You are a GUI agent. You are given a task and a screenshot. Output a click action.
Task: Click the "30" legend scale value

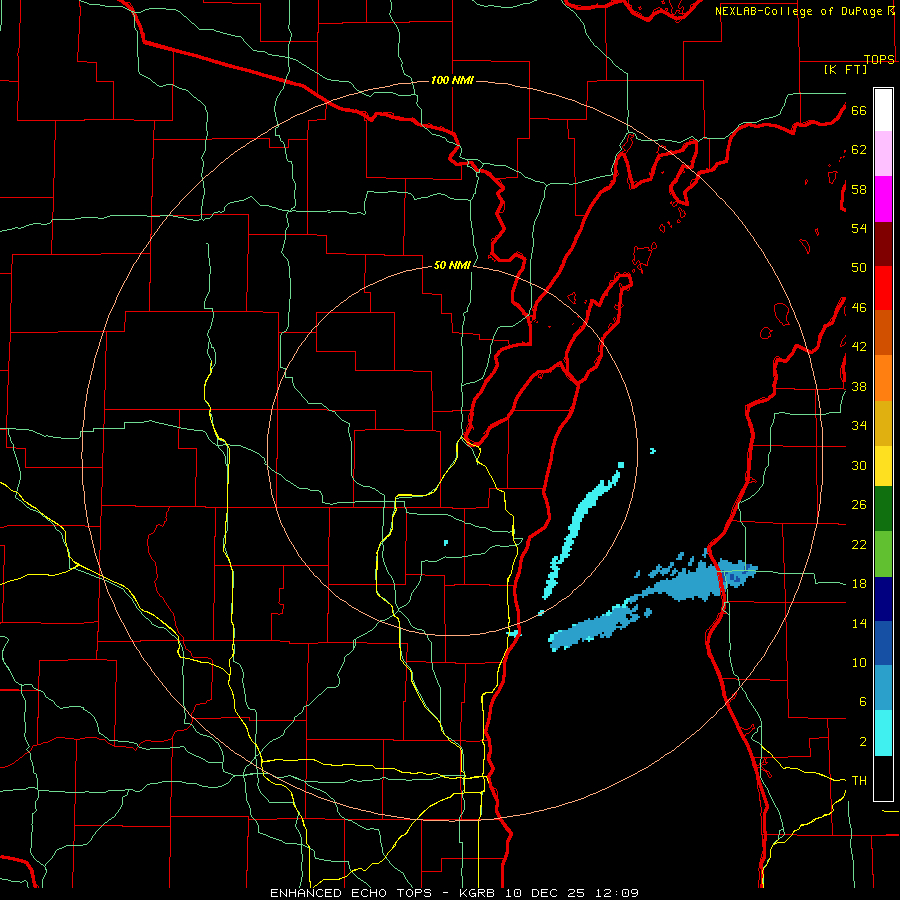(x=859, y=465)
